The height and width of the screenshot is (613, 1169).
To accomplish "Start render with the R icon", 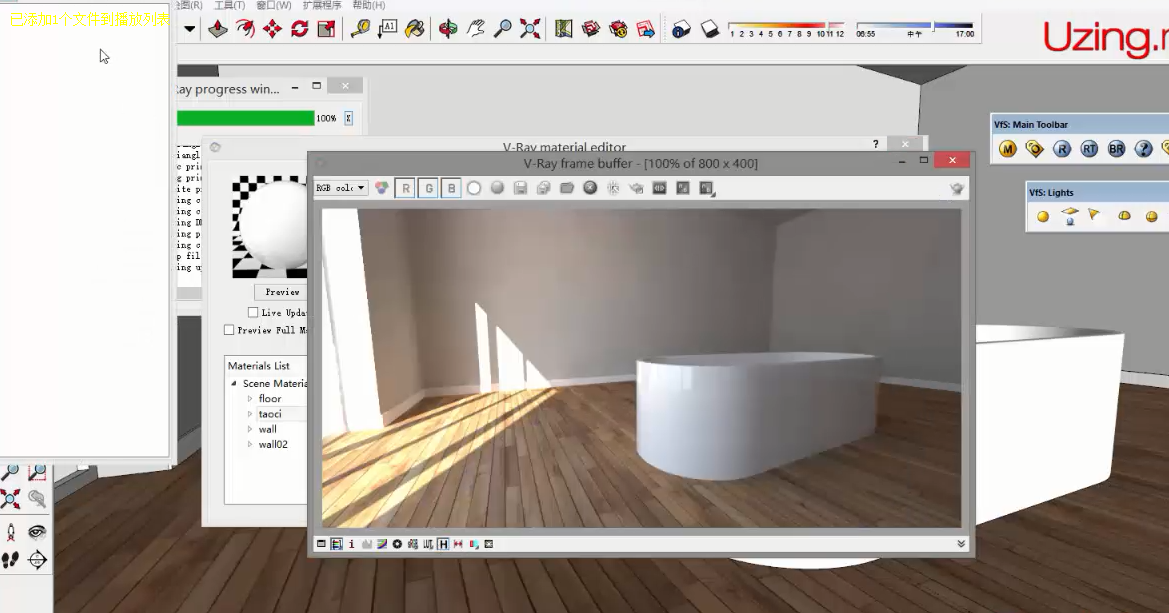I will 1062,149.
